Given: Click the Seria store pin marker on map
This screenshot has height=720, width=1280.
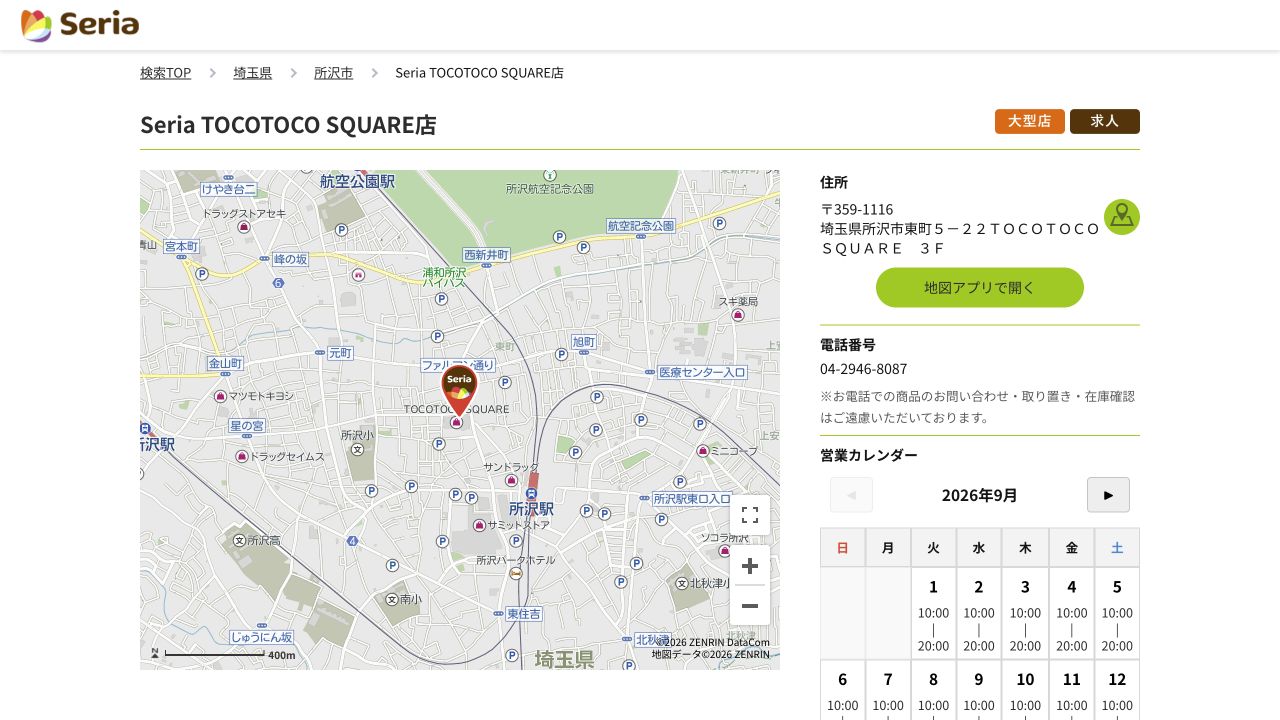Looking at the screenshot, I should 459,390.
